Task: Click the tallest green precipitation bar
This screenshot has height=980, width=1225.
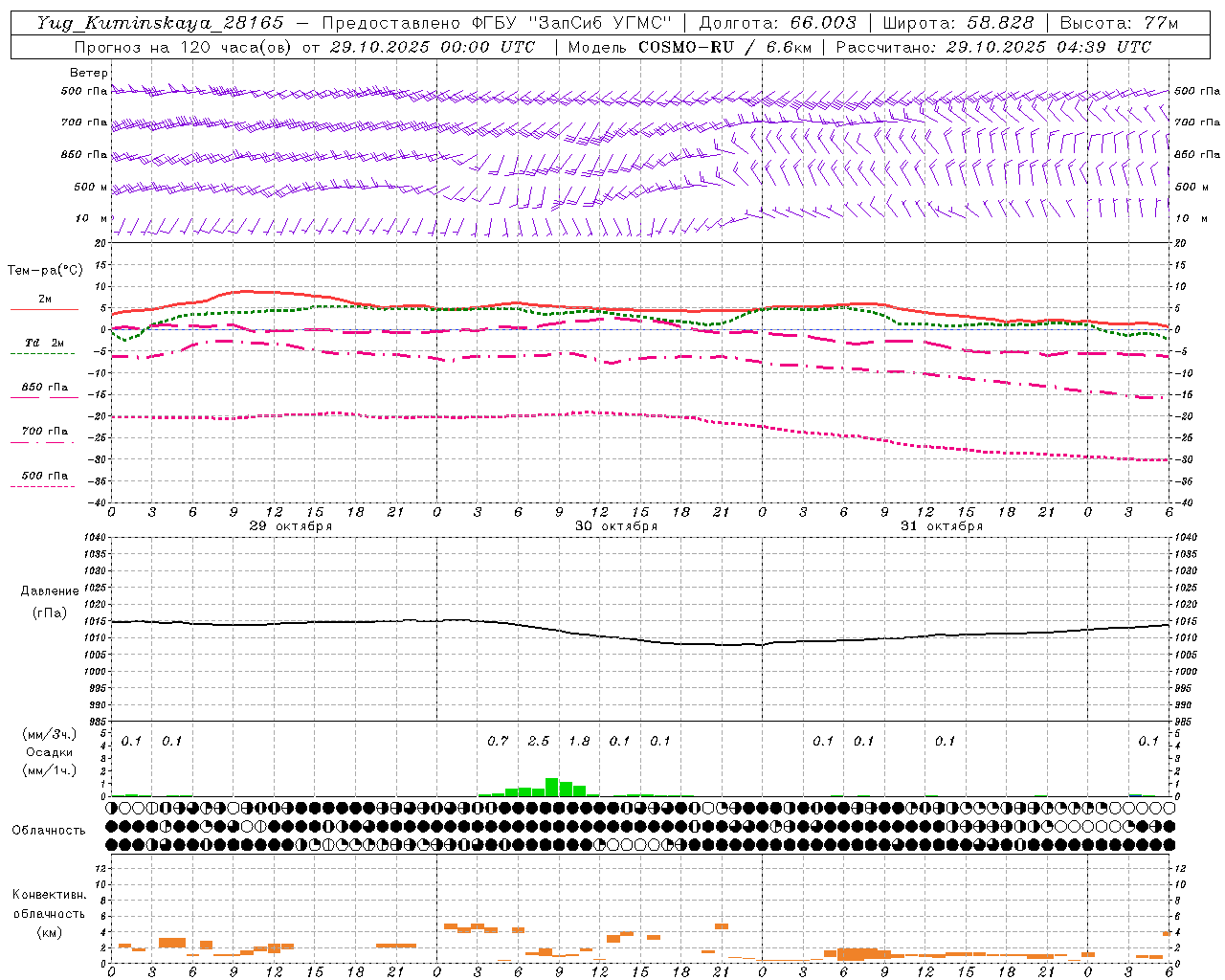Action: 551,787
